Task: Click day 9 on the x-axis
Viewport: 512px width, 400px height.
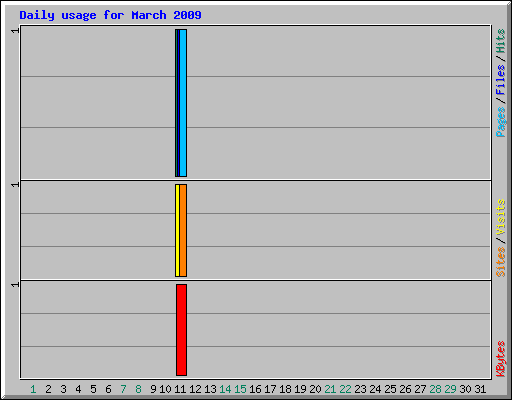Action: 153,389
